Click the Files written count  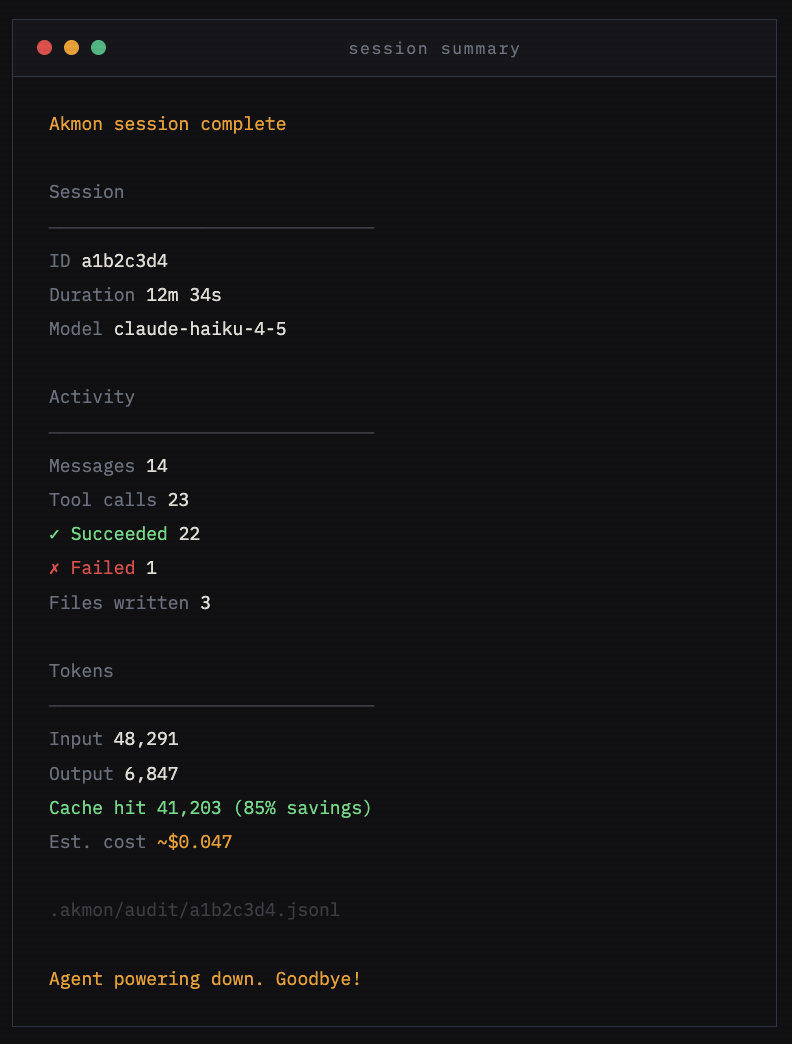[x=205, y=603]
